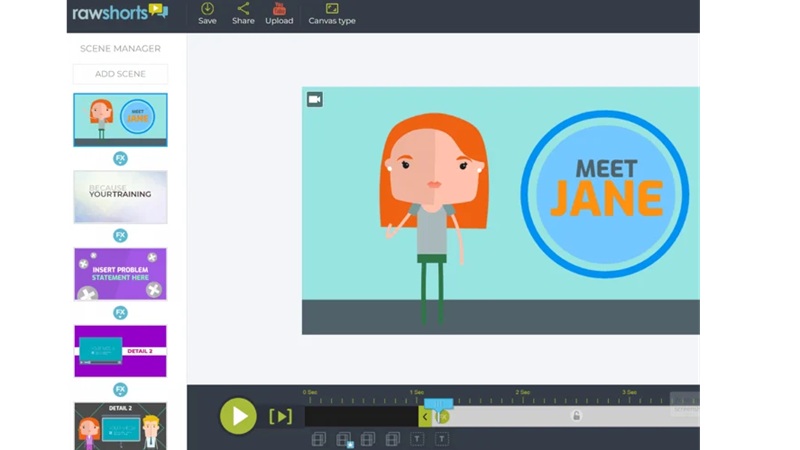Click the video camera icon on canvas

tap(314, 99)
